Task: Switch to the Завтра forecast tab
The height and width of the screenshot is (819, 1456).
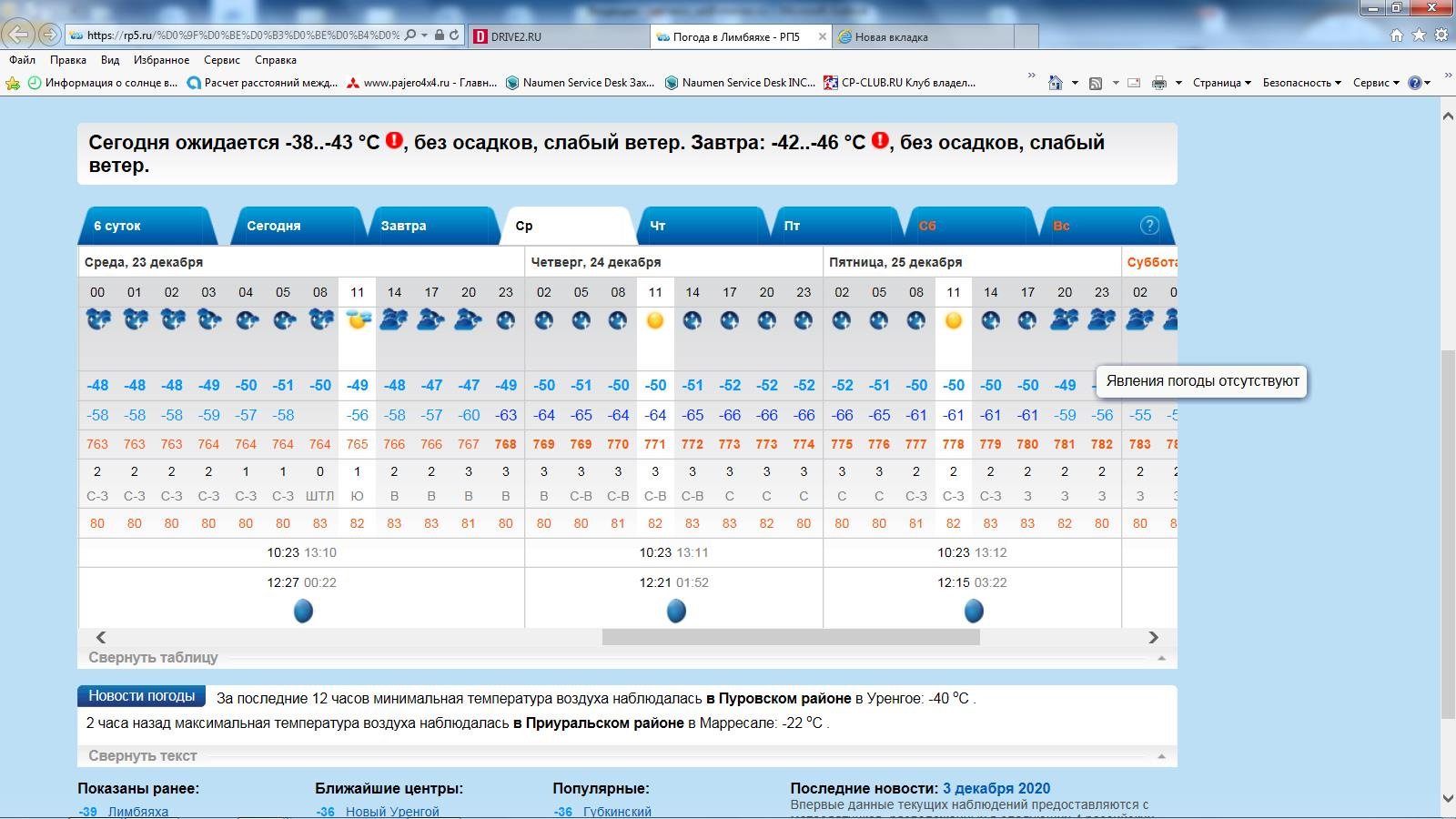Action: coord(403,226)
